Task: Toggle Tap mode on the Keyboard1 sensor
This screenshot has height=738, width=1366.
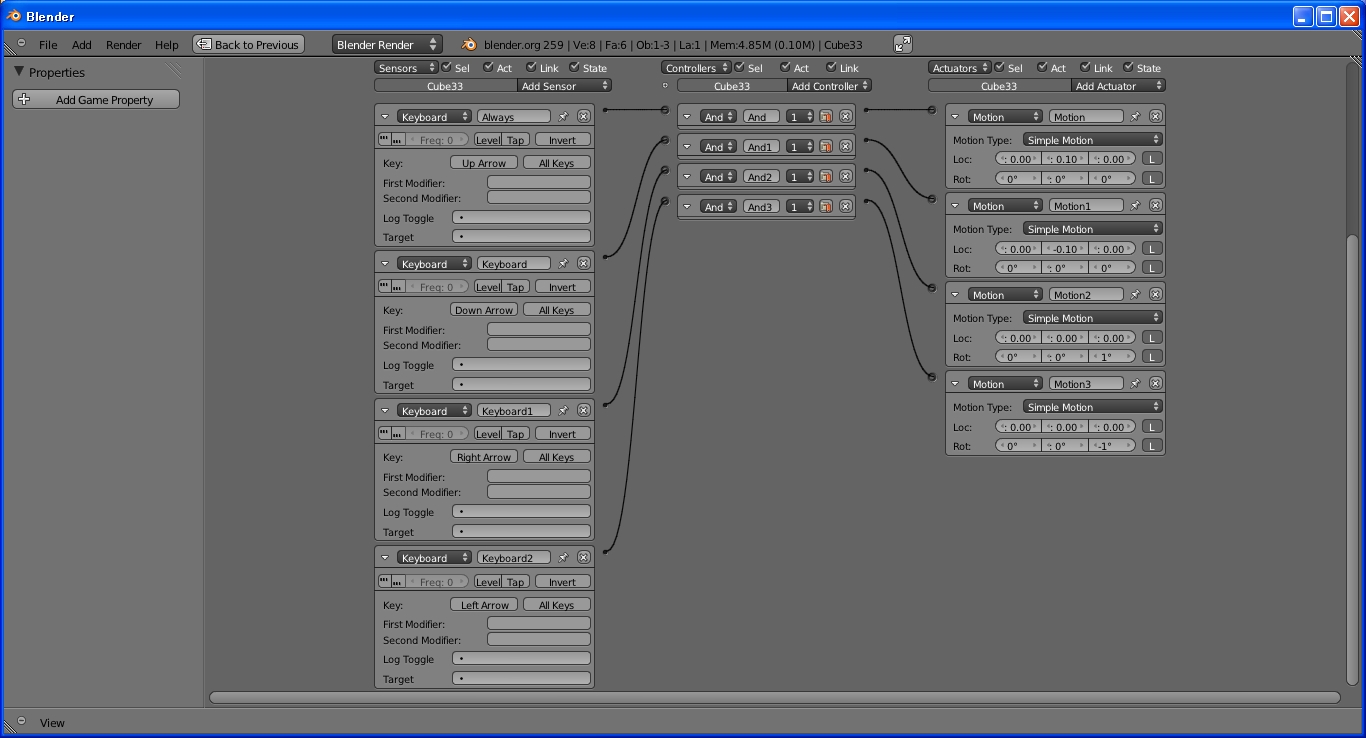Action: click(x=514, y=433)
